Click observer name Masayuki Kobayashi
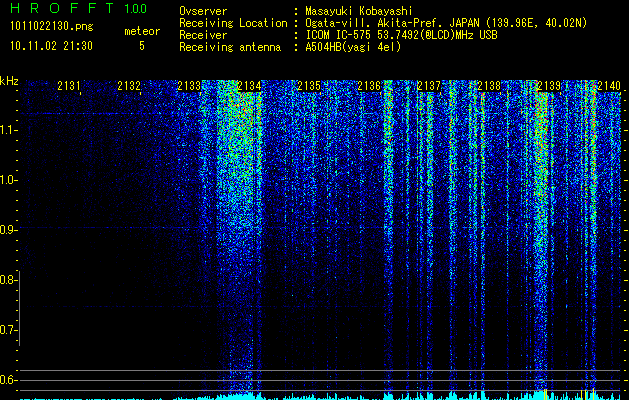The width and height of the screenshot is (629, 400). point(358,11)
